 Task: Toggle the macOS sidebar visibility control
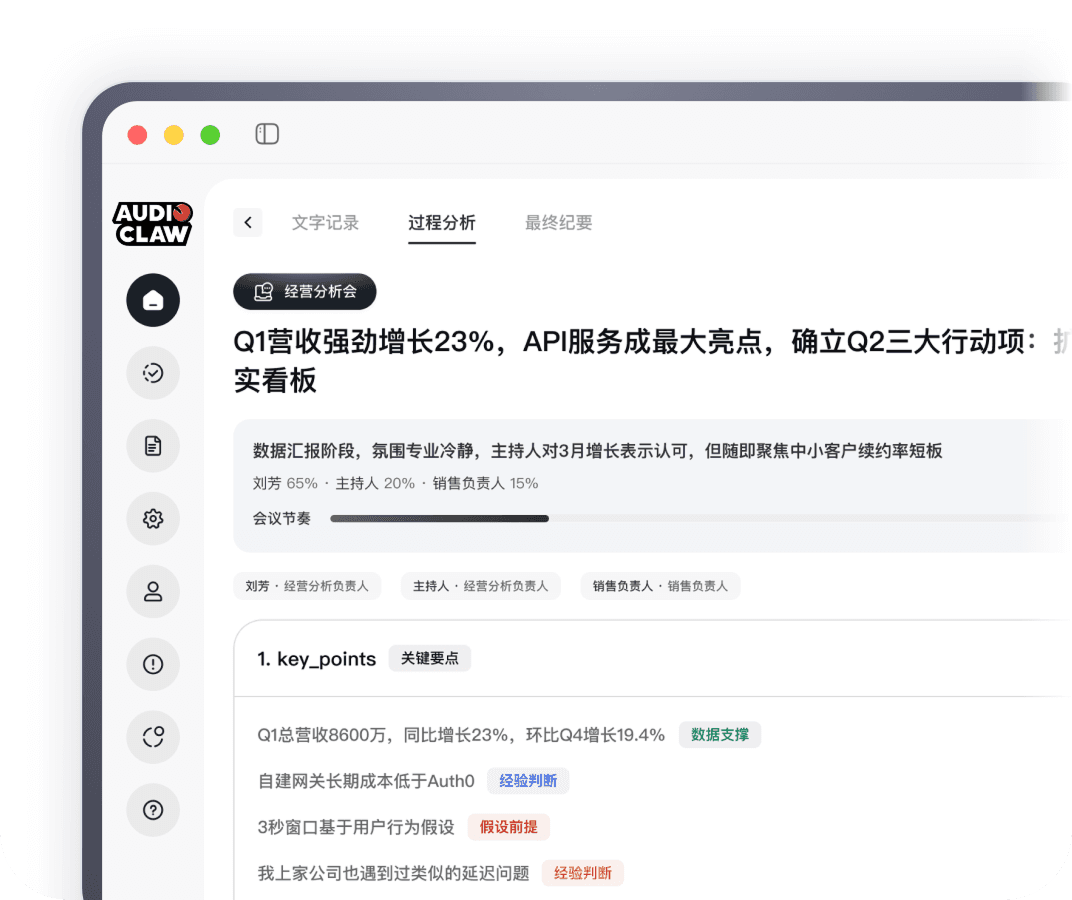coord(266,134)
